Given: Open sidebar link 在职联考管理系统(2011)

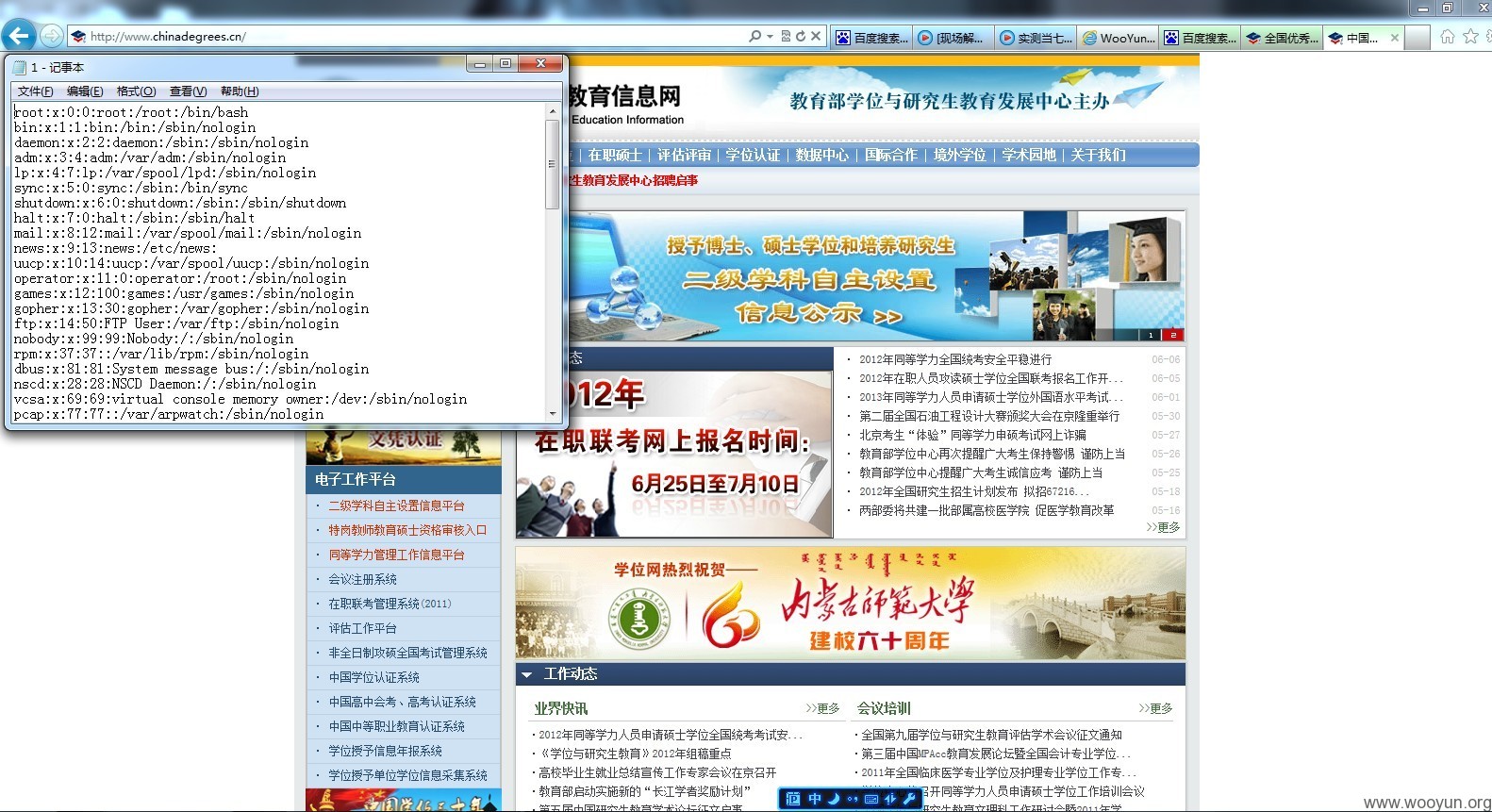Looking at the screenshot, I should click(x=390, y=605).
